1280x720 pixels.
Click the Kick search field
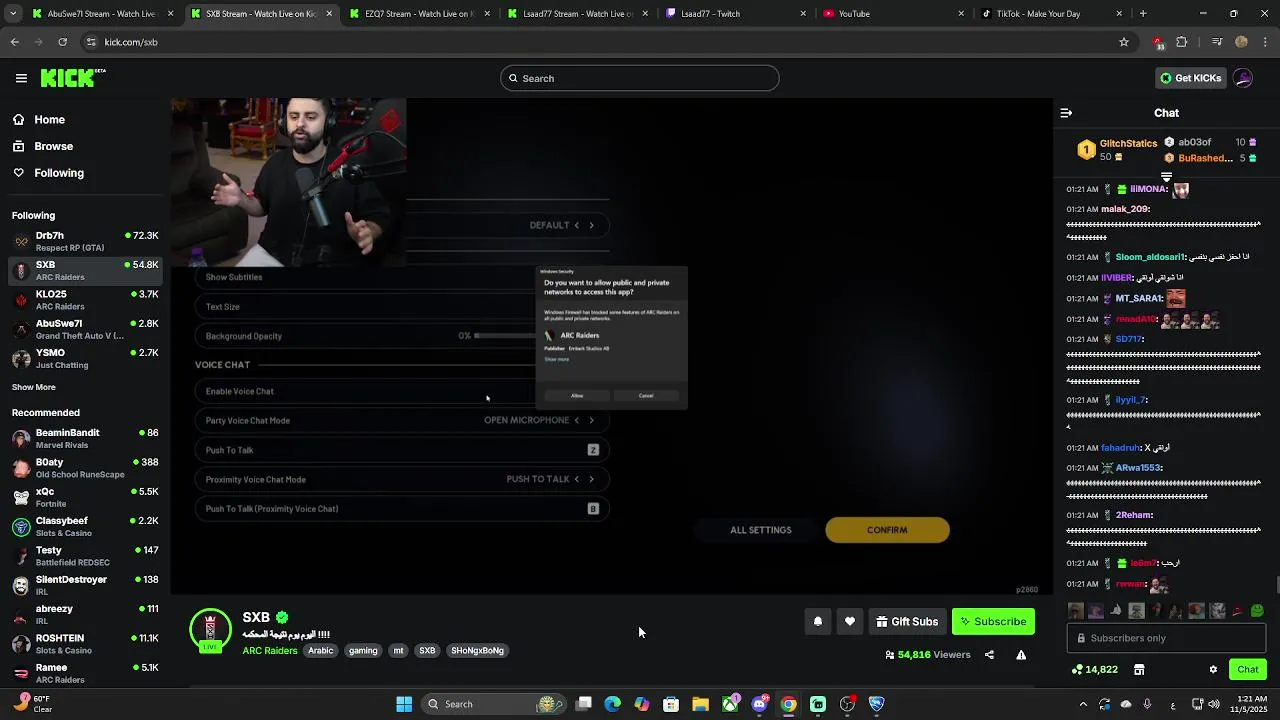coord(640,78)
